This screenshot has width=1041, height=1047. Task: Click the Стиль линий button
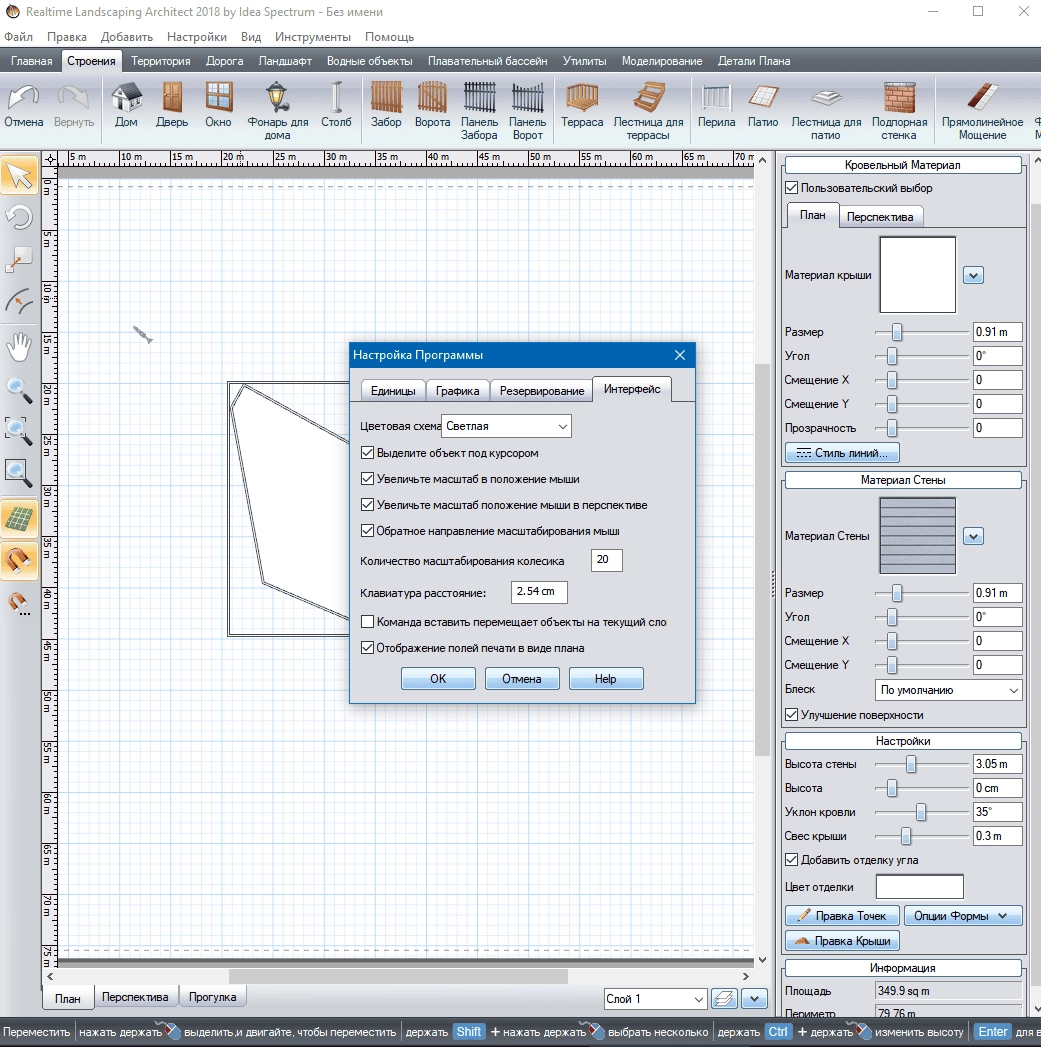point(842,453)
